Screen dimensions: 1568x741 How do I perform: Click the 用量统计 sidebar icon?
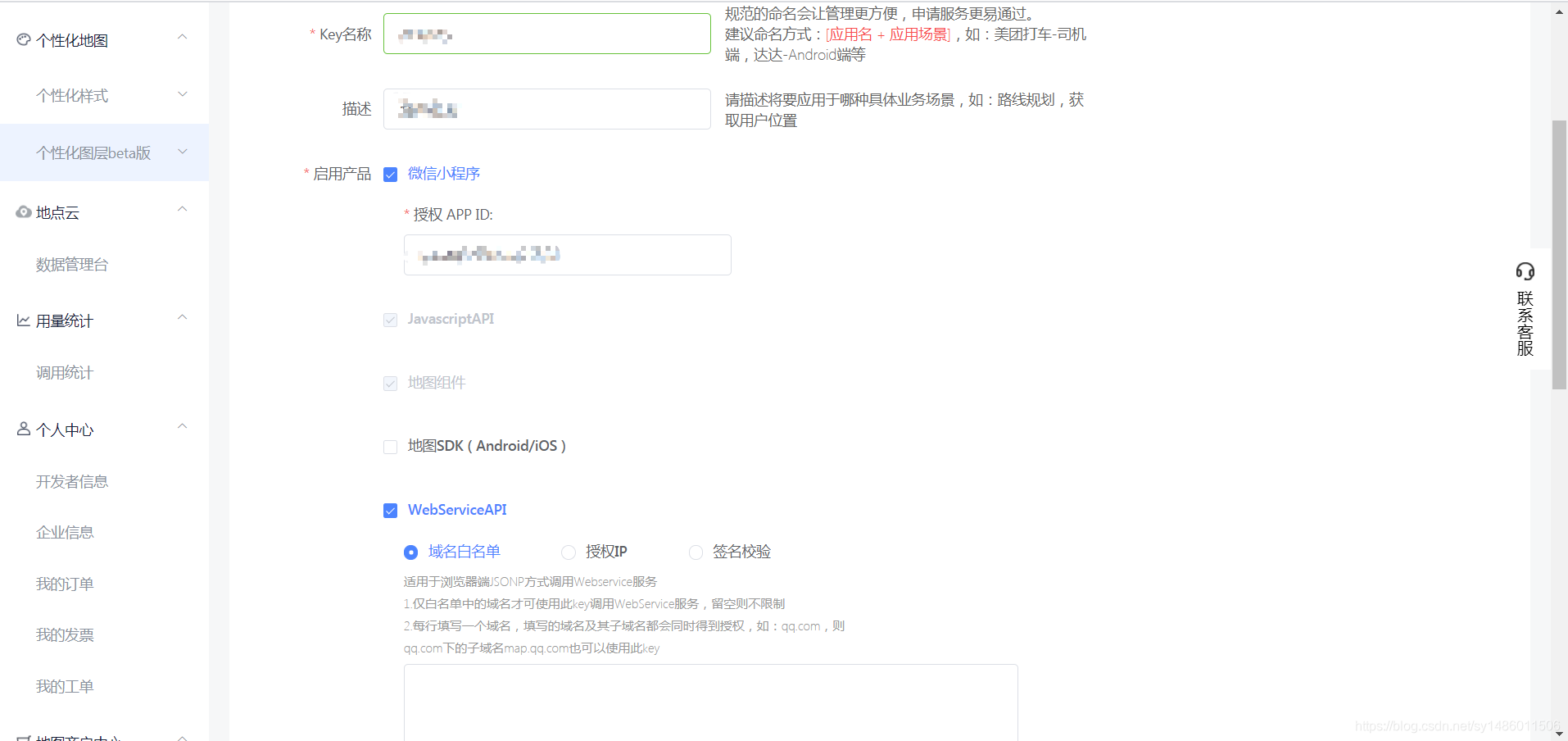tap(22, 319)
